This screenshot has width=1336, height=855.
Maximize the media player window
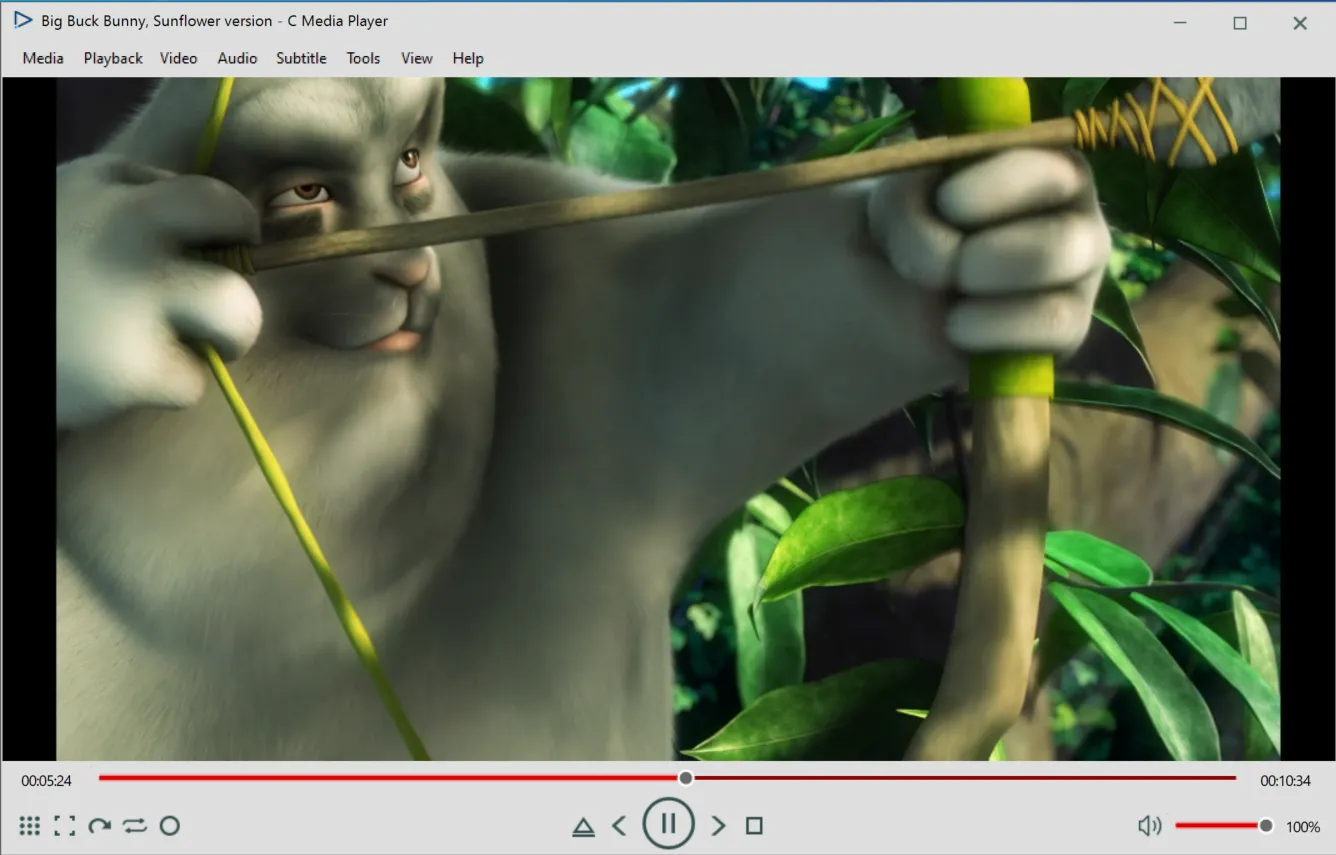coord(1240,23)
